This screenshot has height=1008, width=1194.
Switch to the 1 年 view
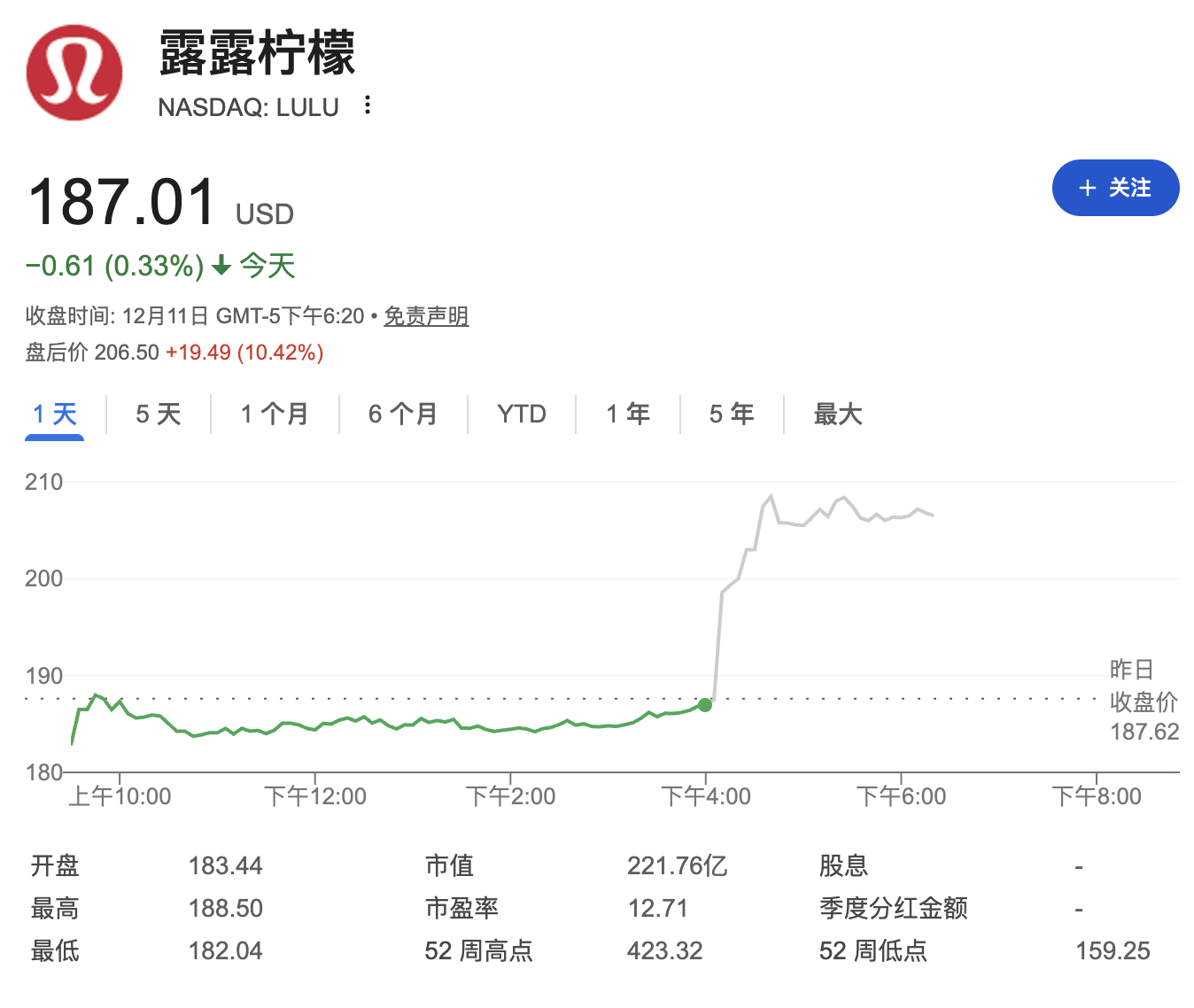click(x=627, y=414)
